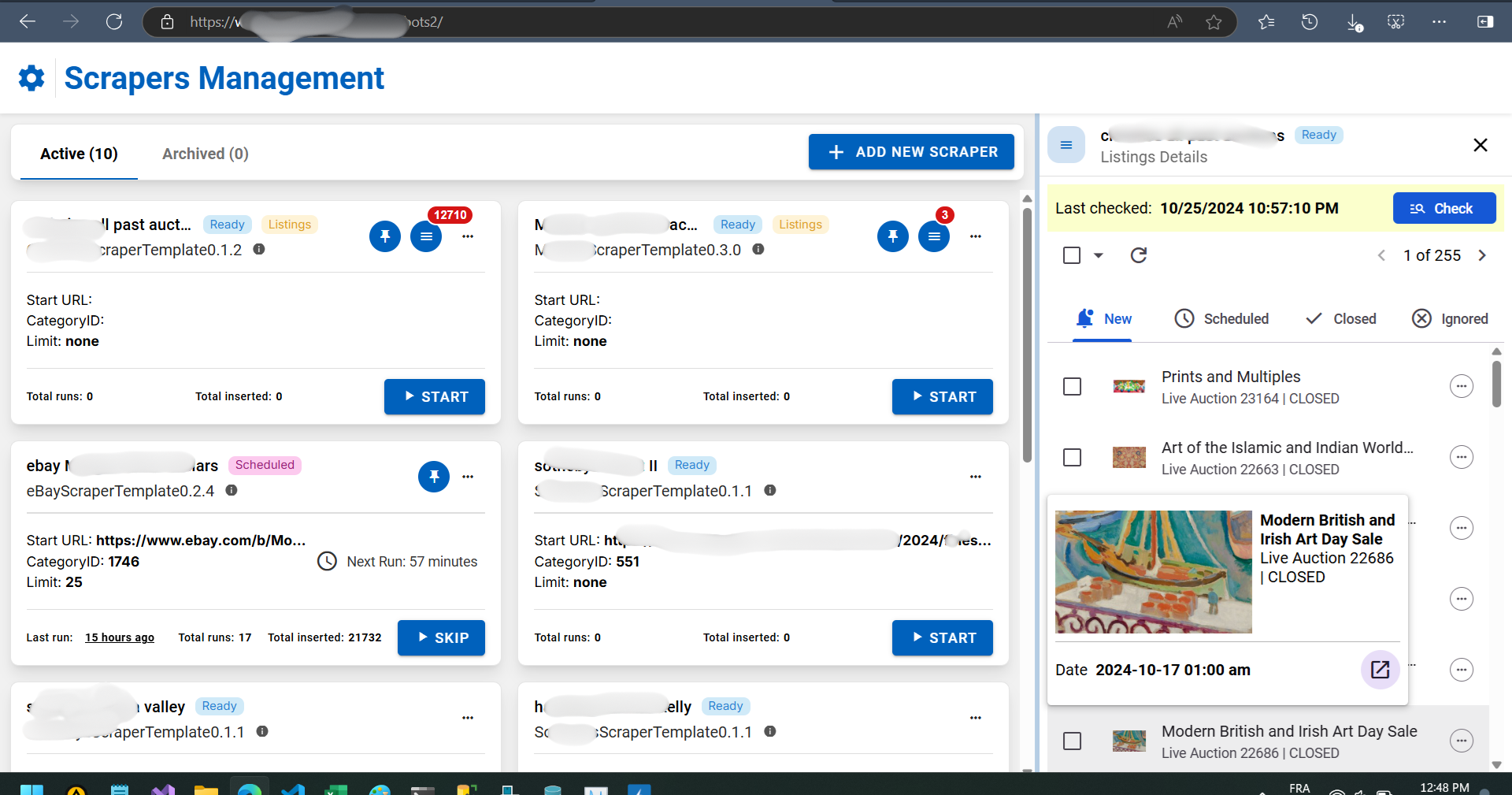Go to previous listings page
Screen dimensions: 1512x795
coord(1381,255)
